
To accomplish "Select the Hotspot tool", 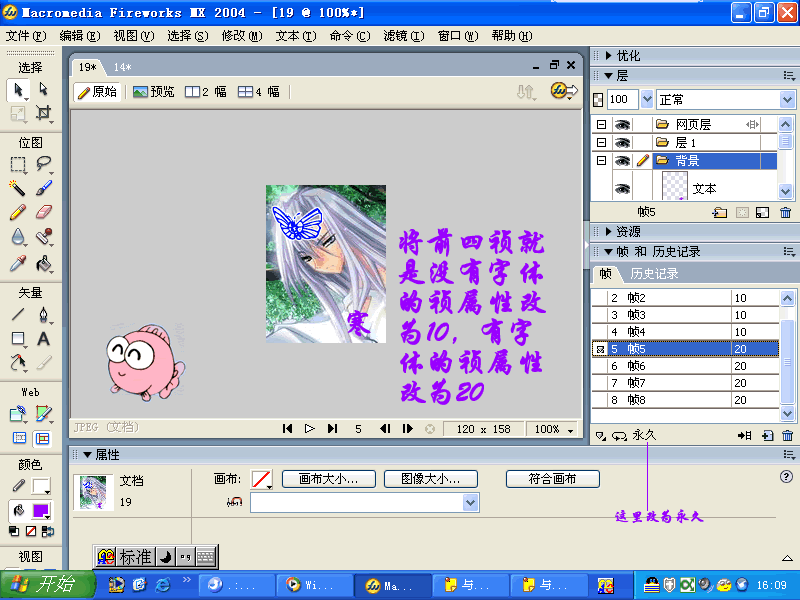I will click(18, 414).
